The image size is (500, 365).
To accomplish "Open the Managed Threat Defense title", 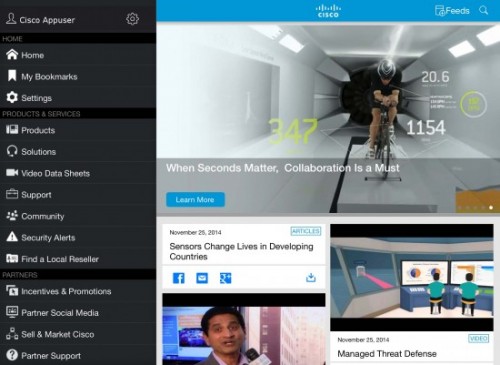I will pyautogui.click(x=387, y=354).
